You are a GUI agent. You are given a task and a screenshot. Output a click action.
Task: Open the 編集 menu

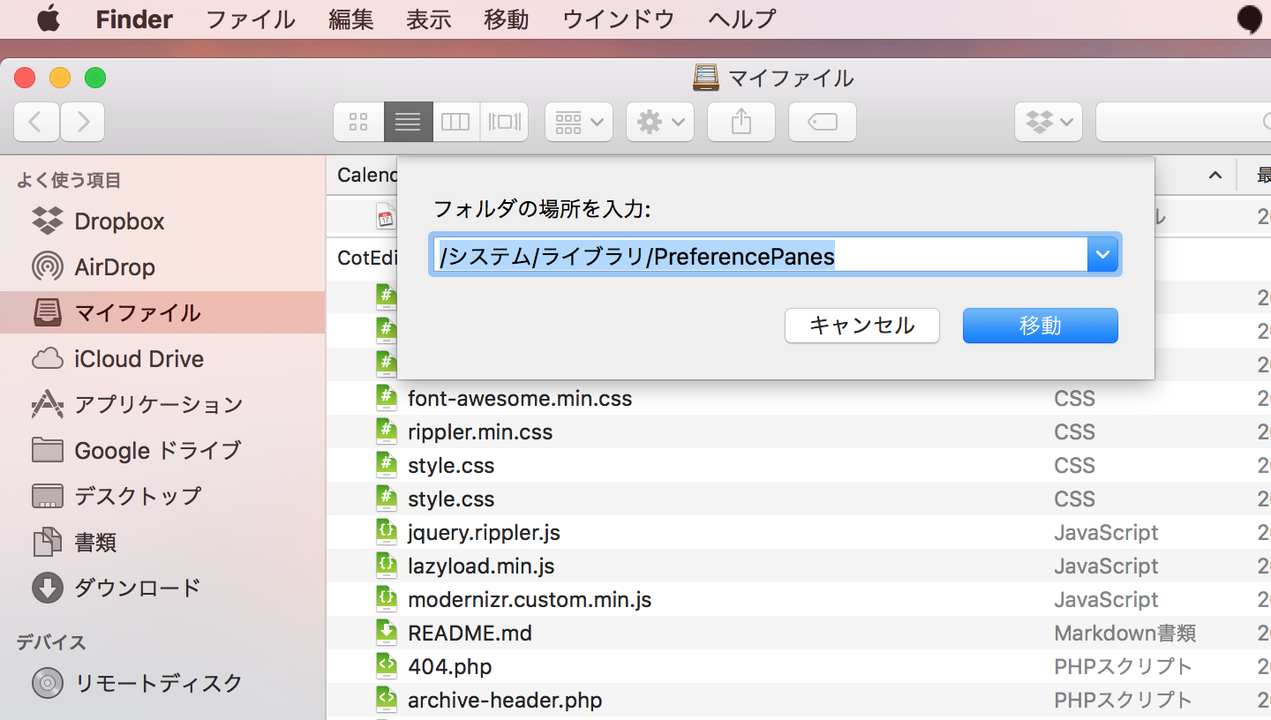tap(351, 19)
